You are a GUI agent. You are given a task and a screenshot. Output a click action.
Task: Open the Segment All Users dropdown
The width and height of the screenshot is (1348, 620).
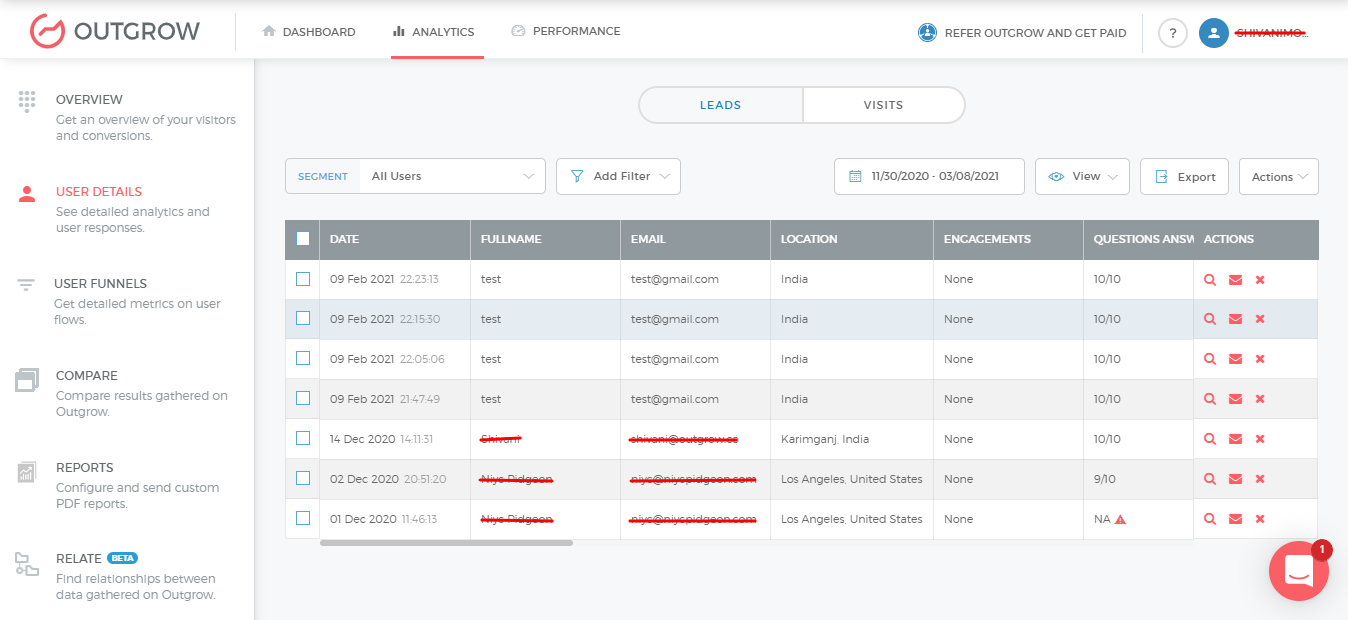click(415, 176)
